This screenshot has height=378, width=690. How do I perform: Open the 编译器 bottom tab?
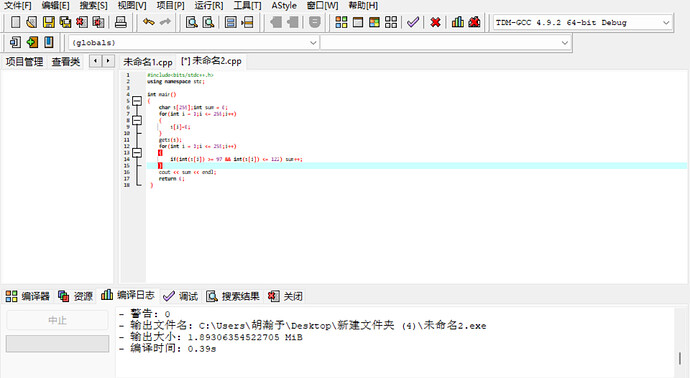click(x=28, y=296)
